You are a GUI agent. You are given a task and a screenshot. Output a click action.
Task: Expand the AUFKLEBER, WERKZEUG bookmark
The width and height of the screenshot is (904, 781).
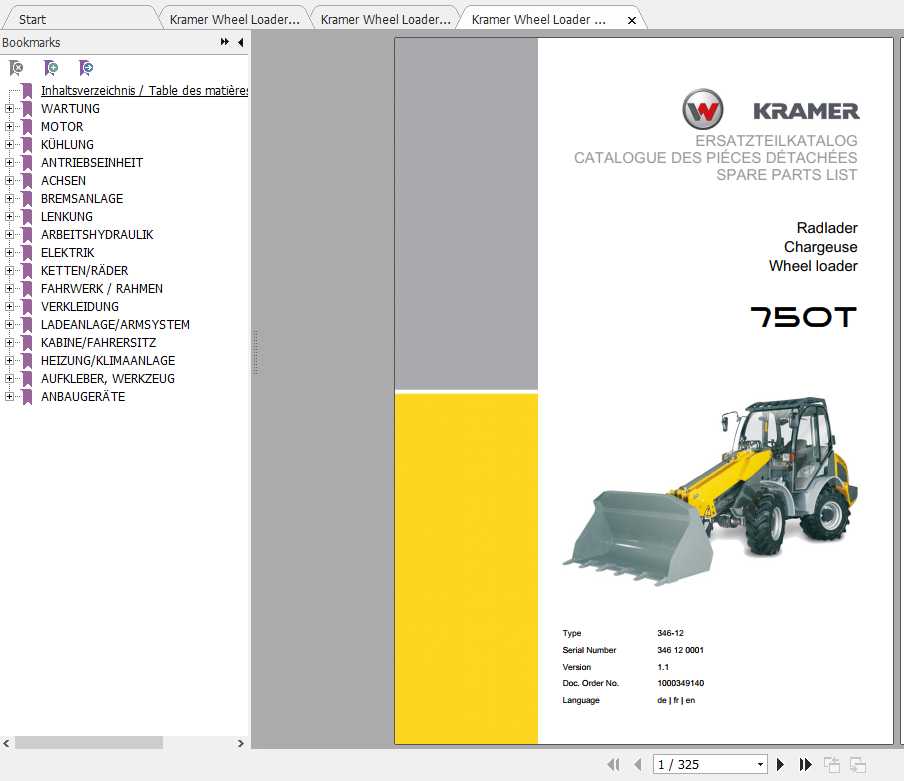[9, 379]
